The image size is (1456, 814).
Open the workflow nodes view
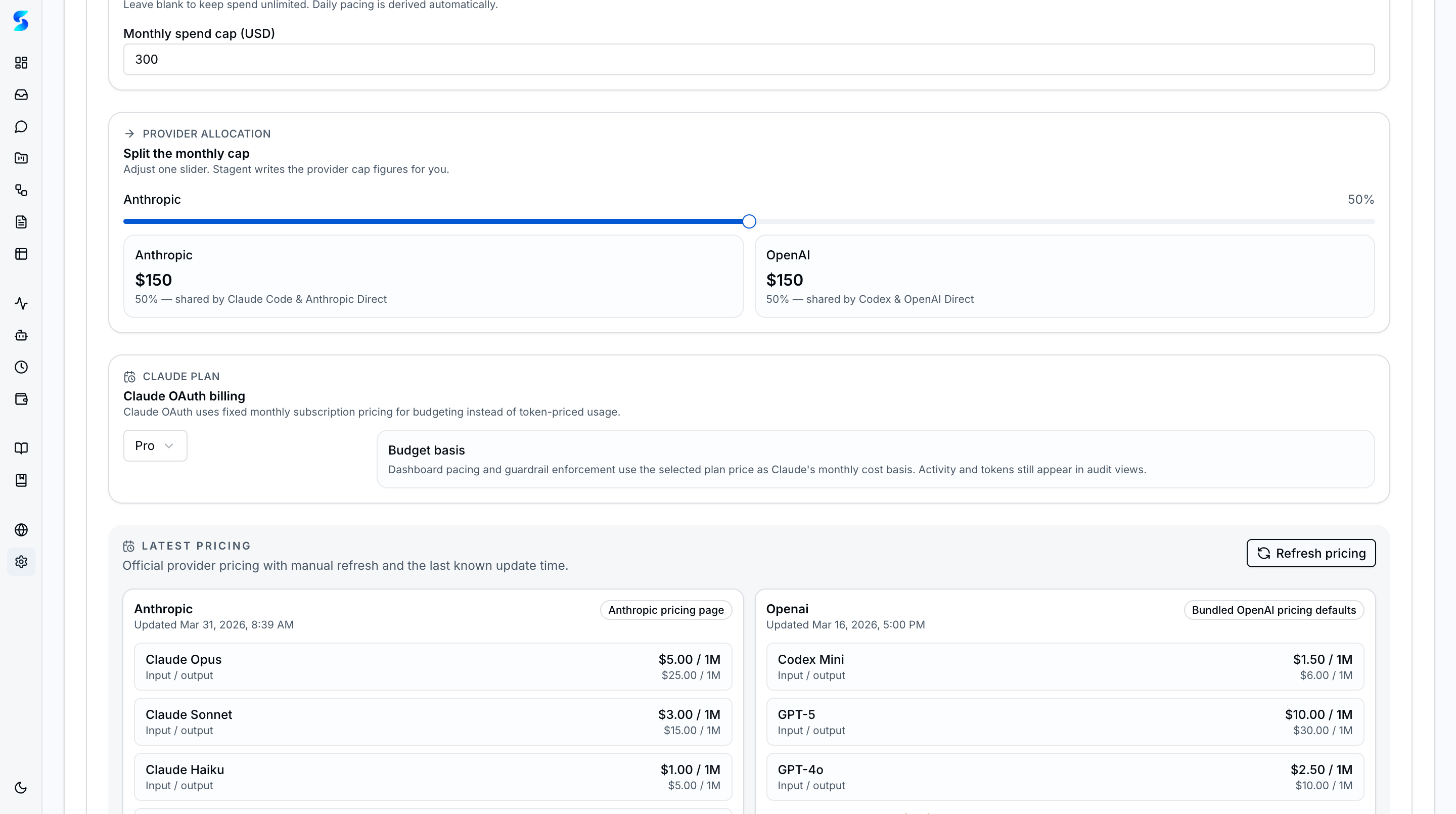click(21, 191)
